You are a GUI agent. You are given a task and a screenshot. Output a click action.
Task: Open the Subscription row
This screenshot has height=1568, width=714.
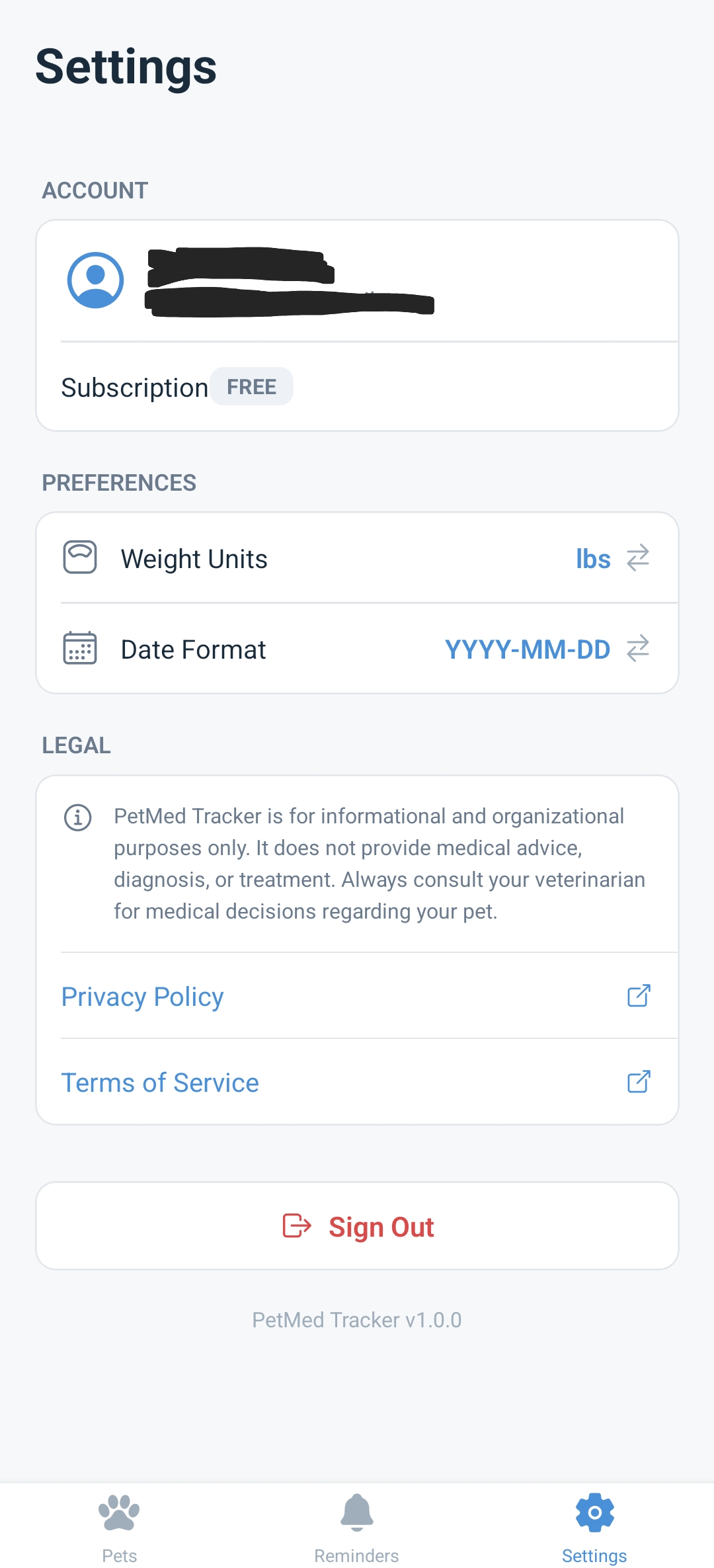tap(357, 386)
